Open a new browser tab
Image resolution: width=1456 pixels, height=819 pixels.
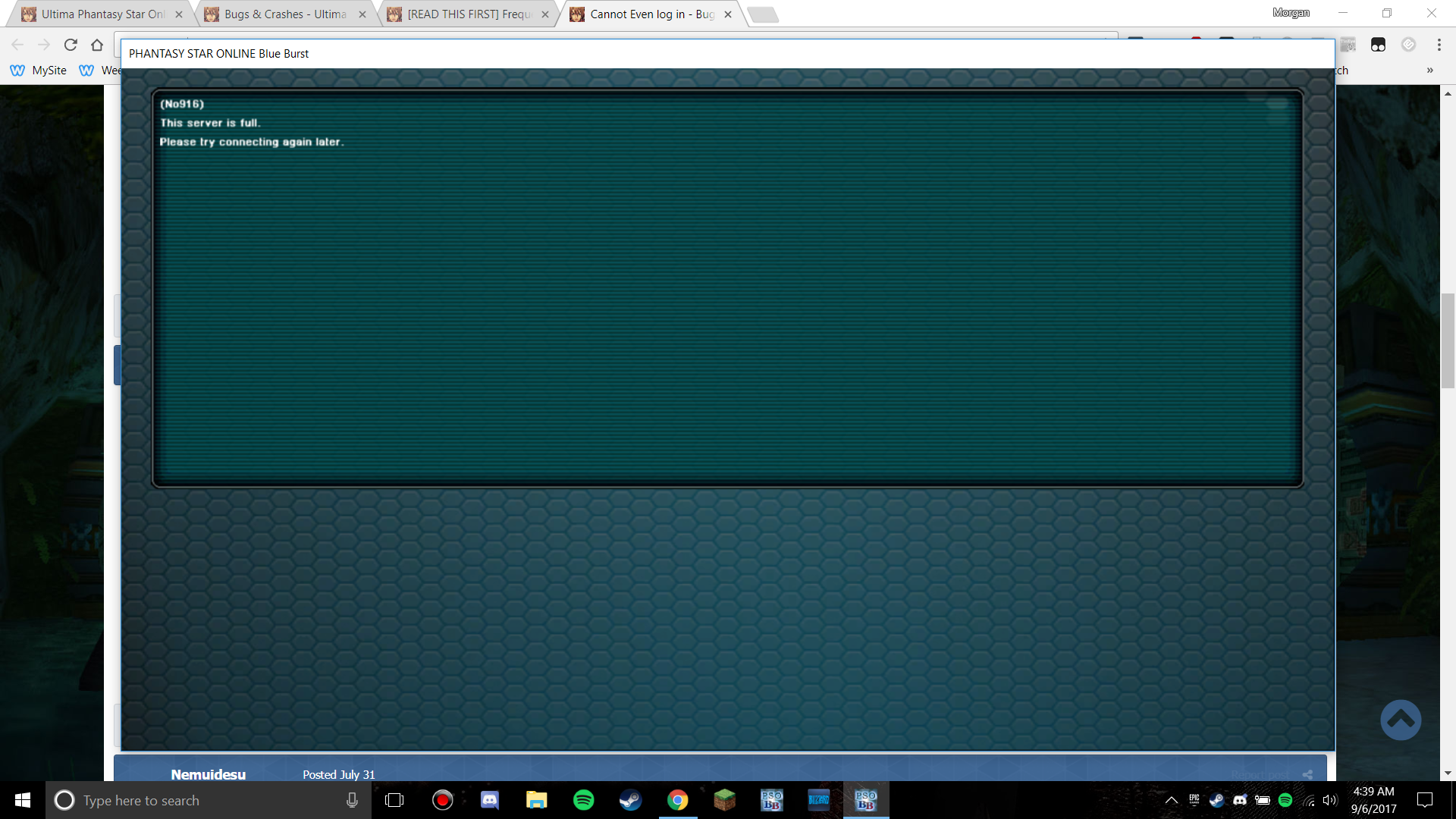point(763,15)
